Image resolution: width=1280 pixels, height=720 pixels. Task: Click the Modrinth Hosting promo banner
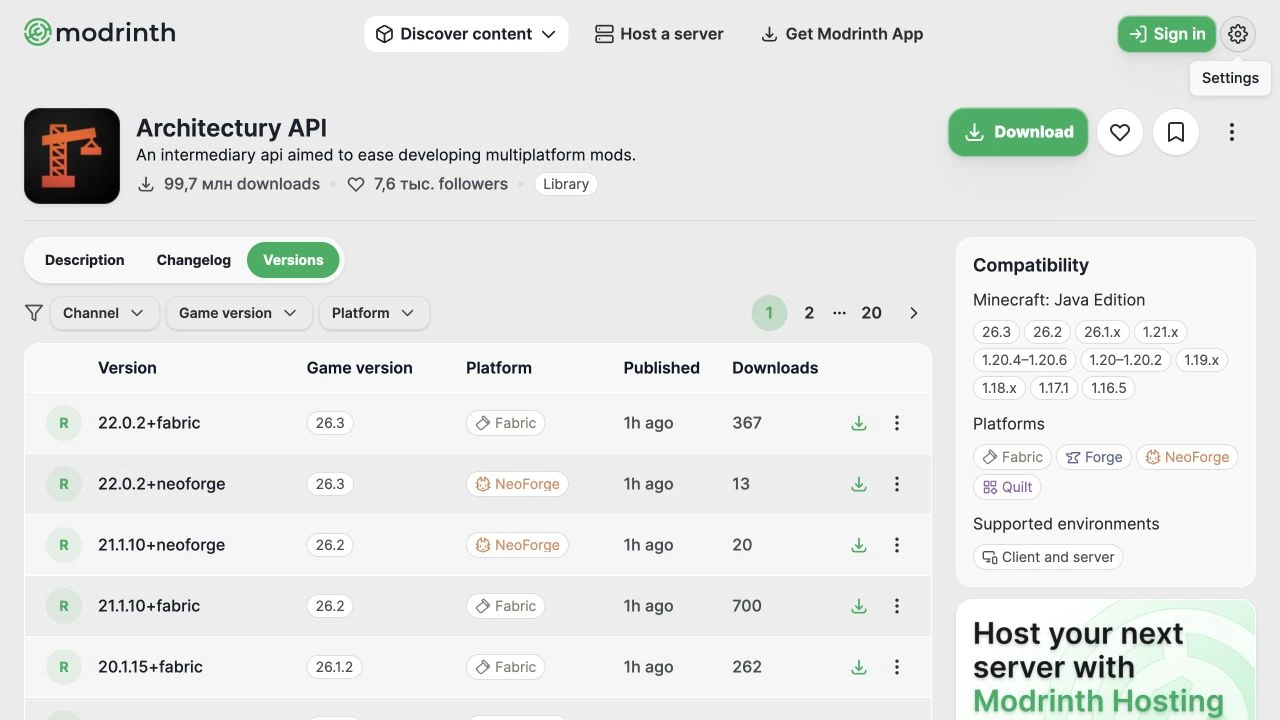pyautogui.click(x=1106, y=660)
